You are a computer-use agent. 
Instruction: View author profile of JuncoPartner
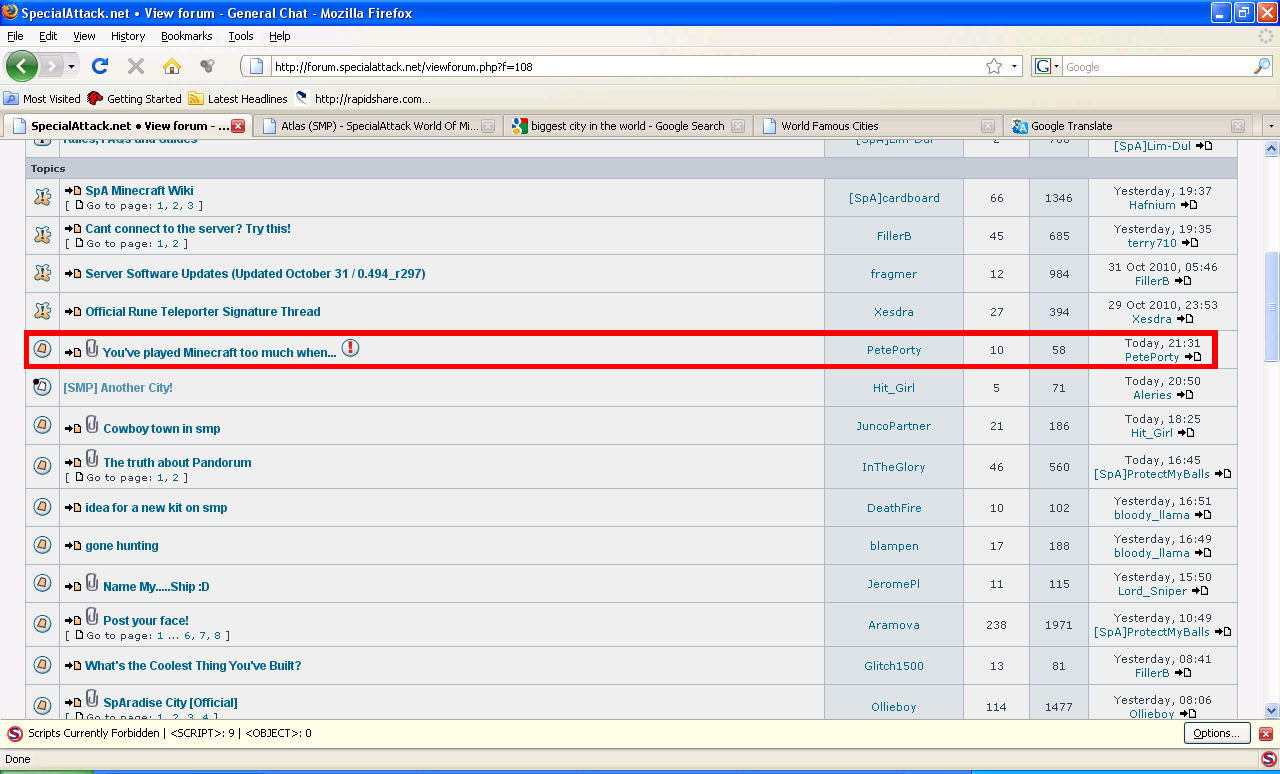click(x=893, y=426)
